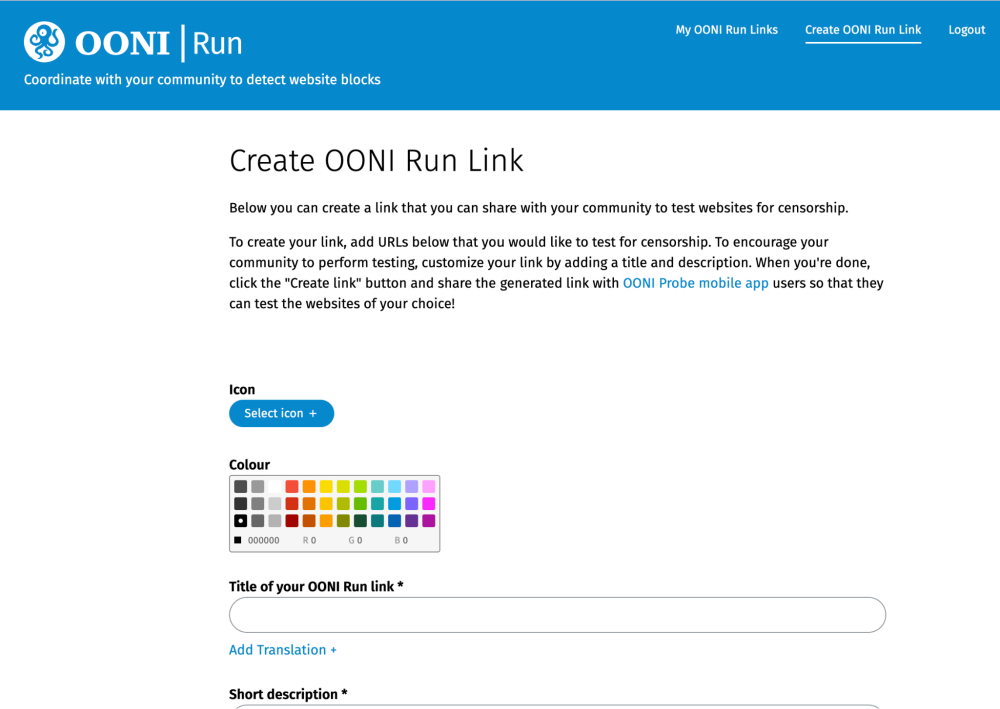Viewport: 1000px width, 709px height.
Task: Select the Create OONI Run Link tab
Action: pyautogui.click(x=863, y=30)
